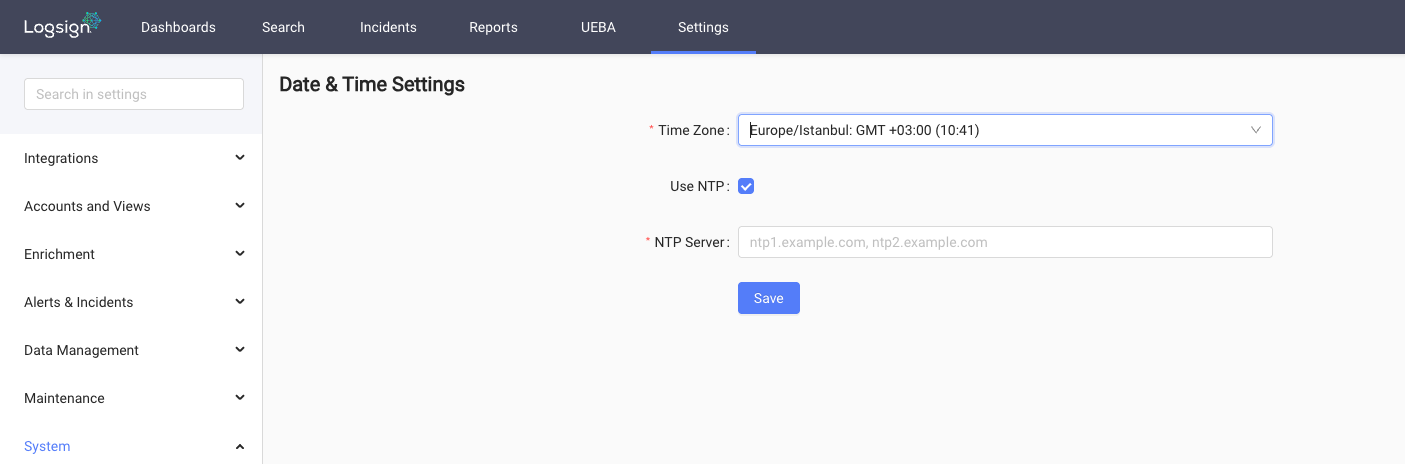Expand the Enrichment section chevron
Image resolution: width=1405 pixels, height=464 pixels.
pos(240,254)
